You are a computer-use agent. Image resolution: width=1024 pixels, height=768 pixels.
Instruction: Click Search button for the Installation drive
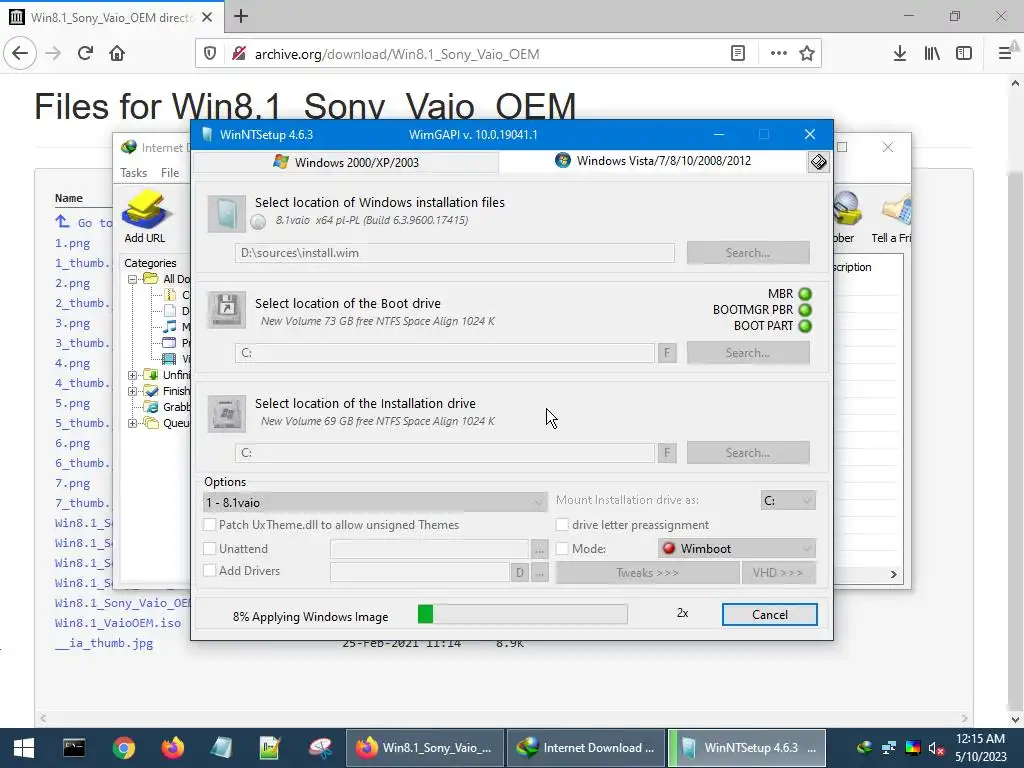748,453
